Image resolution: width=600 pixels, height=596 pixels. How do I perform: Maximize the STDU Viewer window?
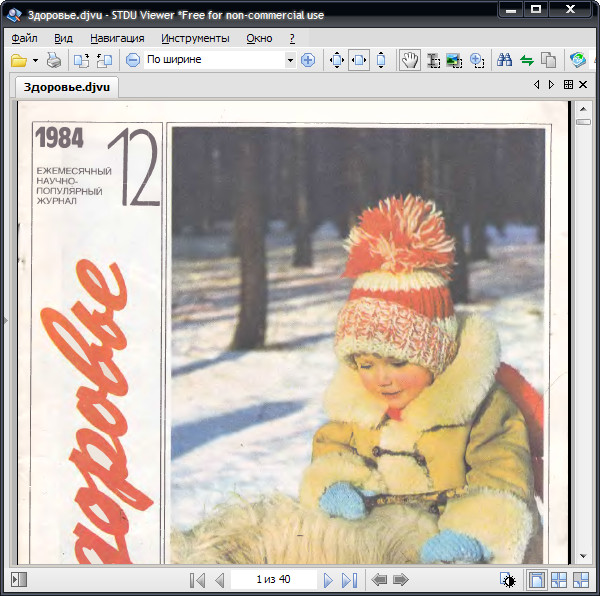coord(536,9)
